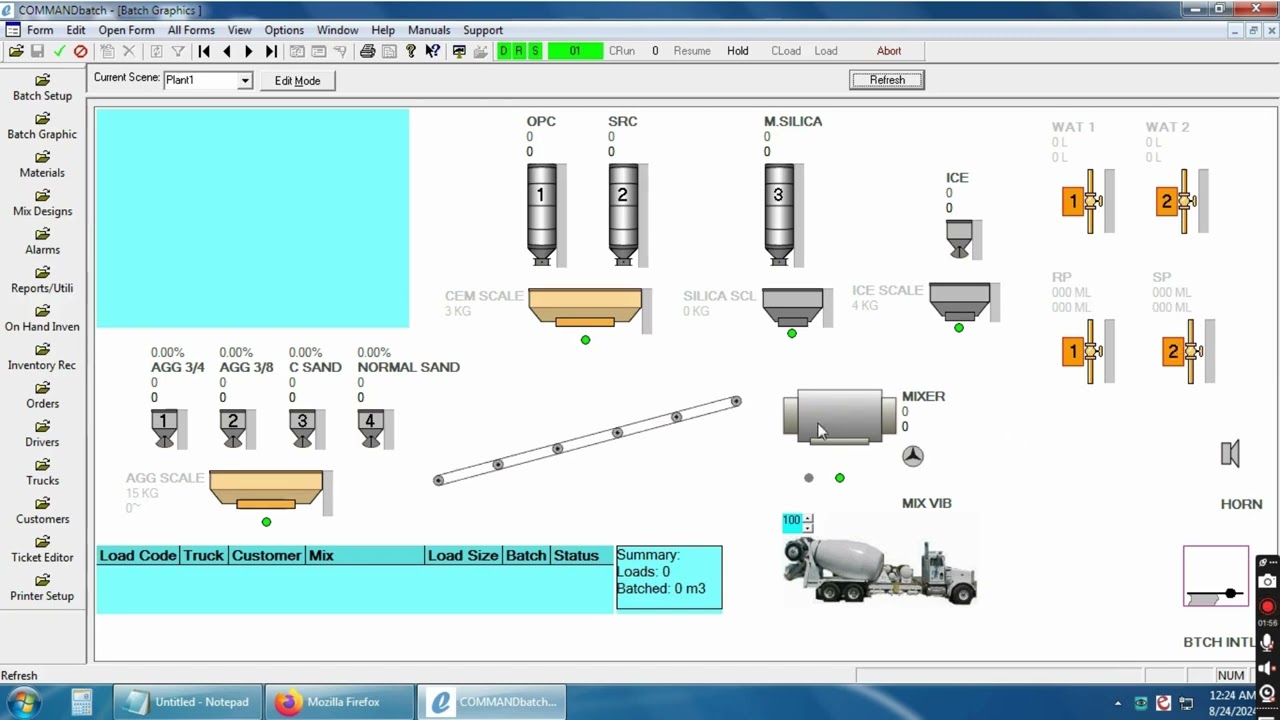Go to the last record arrow
This screenshot has height=720, width=1280.
(x=271, y=51)
